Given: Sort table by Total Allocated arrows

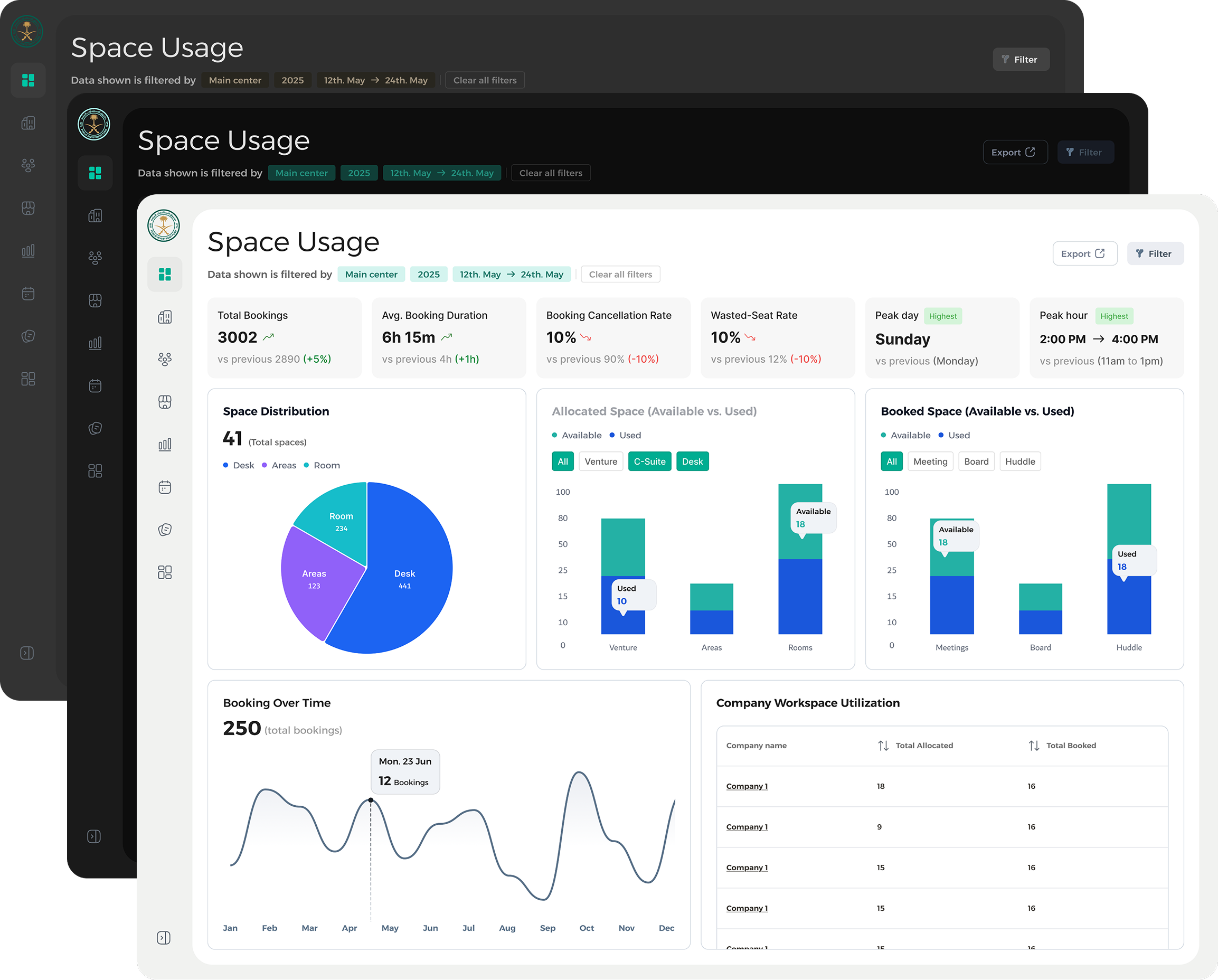Looking at the screenshot, I should click(x=883, y=746).
